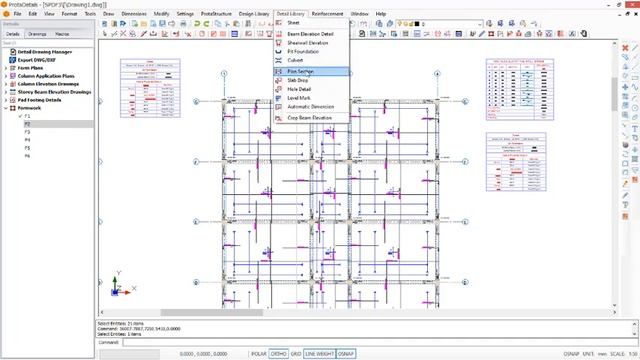The height and width of the screenshot is (360, 640).
Task: Click the Formwork tree node icon
Action: (13, 108)
